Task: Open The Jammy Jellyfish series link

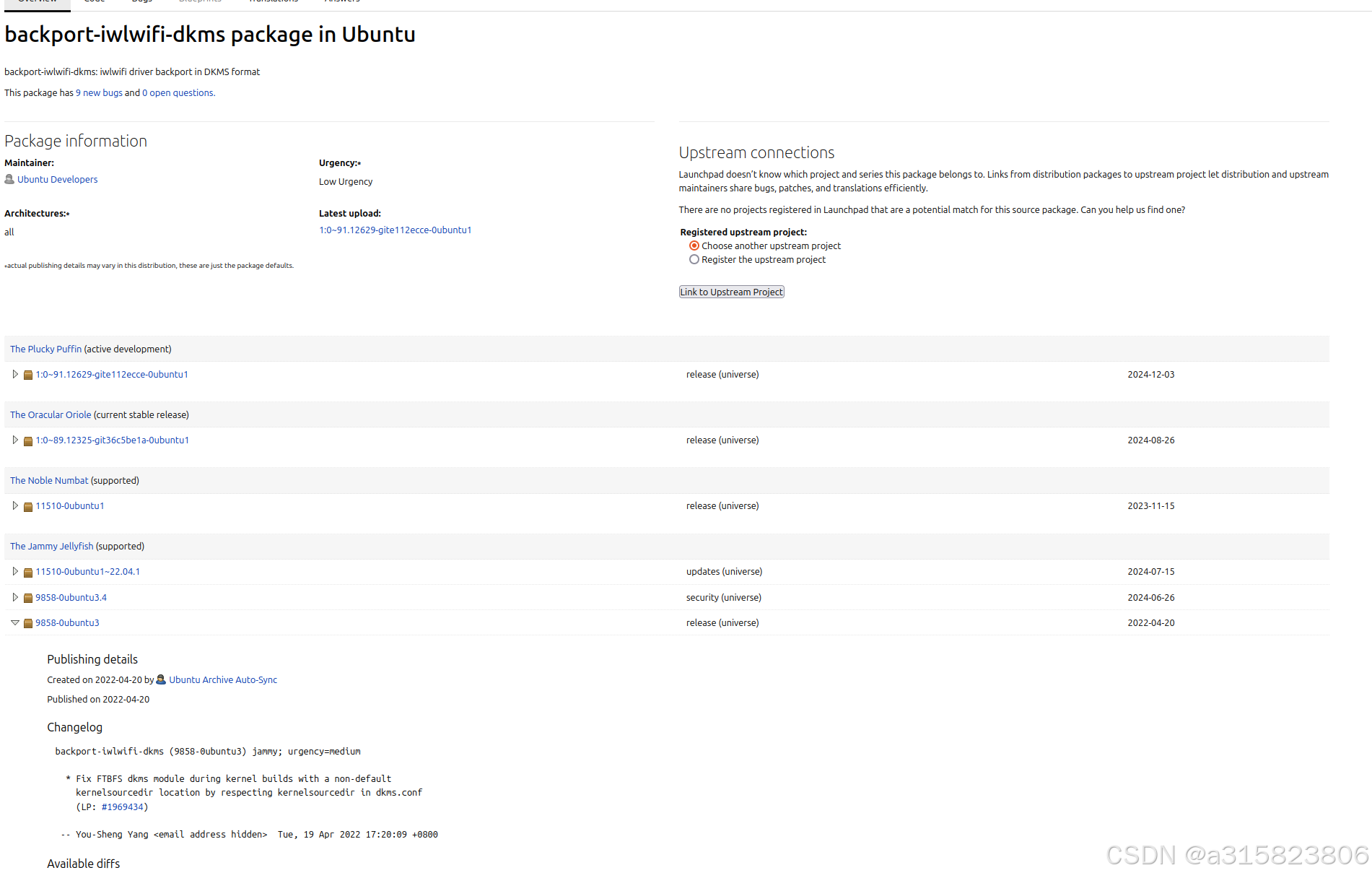Action: 52,546
